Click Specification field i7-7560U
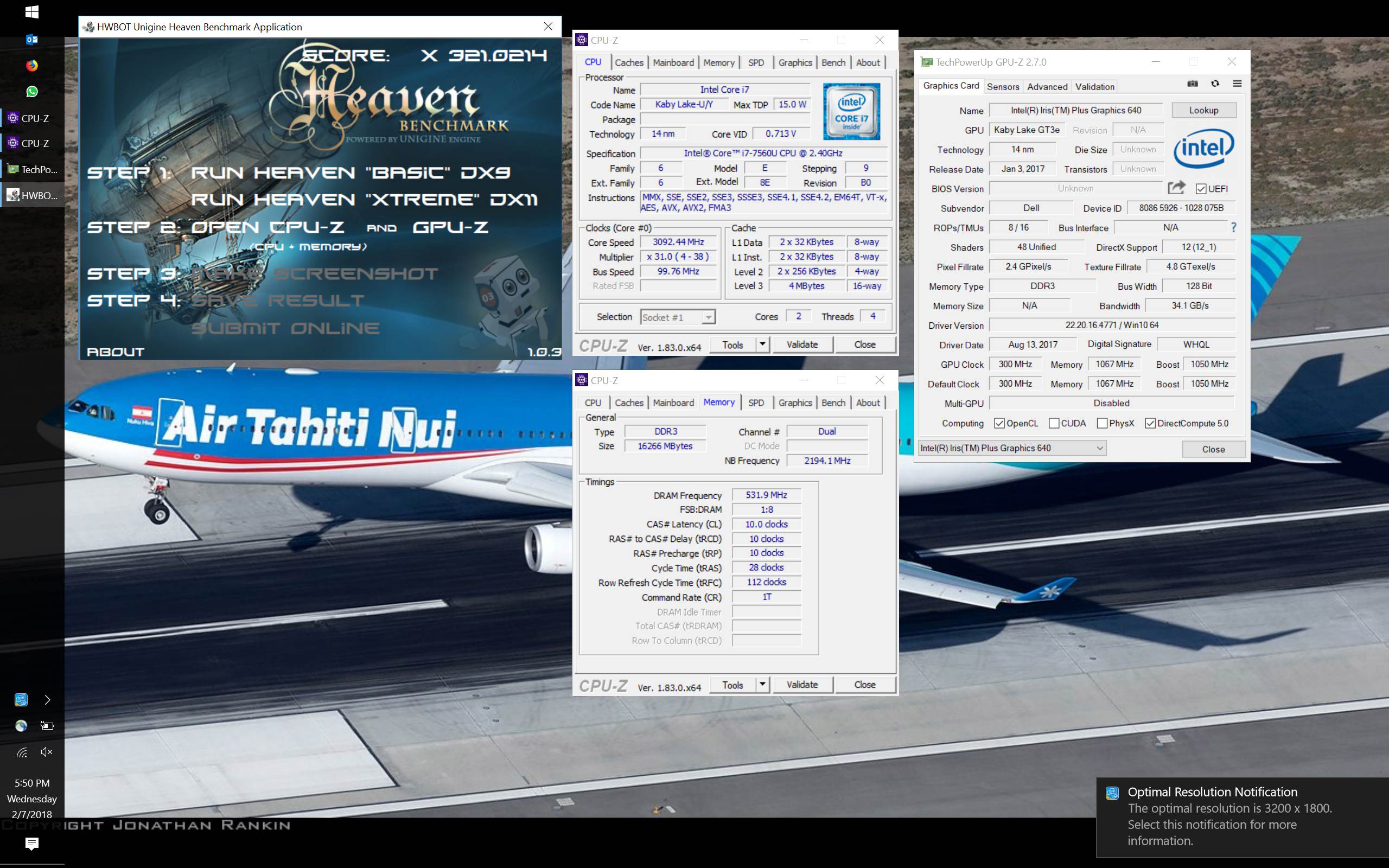This screenshot has height=868, width=1389. click(763, 154)
